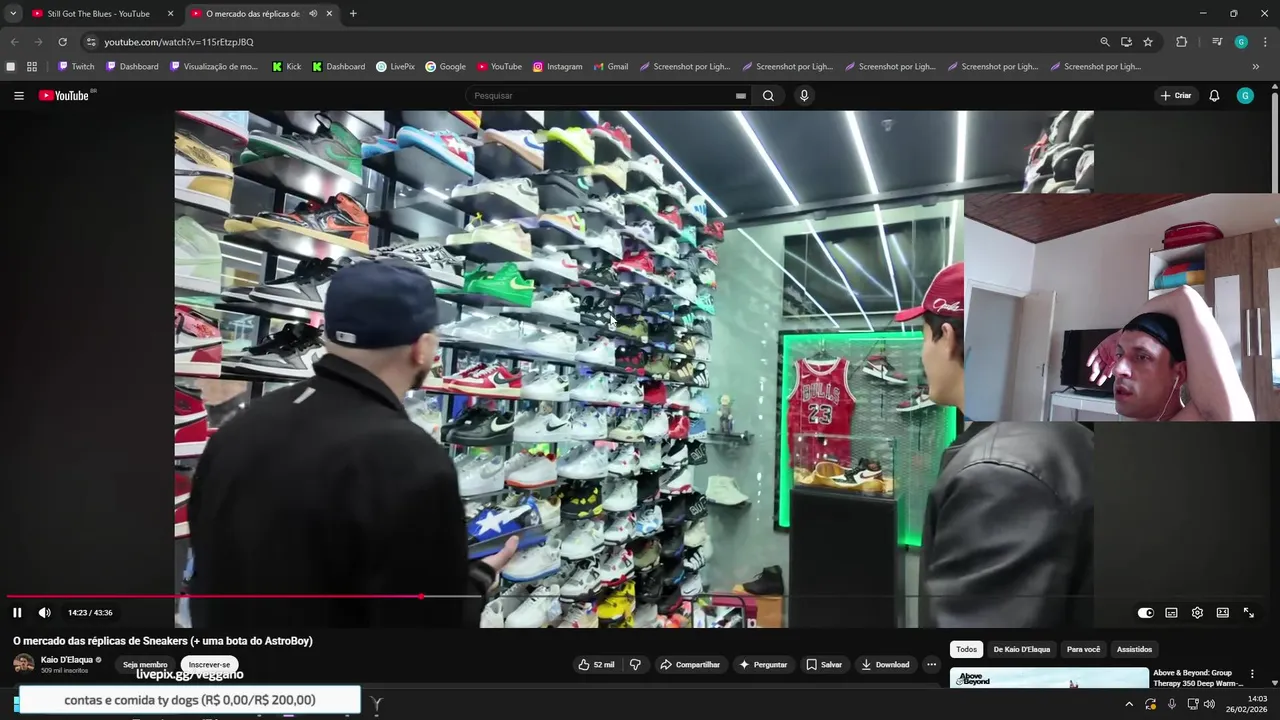Install app icon in address bar
Viewport: 1280px width, 720px height.
click(x=1126, y=42)
